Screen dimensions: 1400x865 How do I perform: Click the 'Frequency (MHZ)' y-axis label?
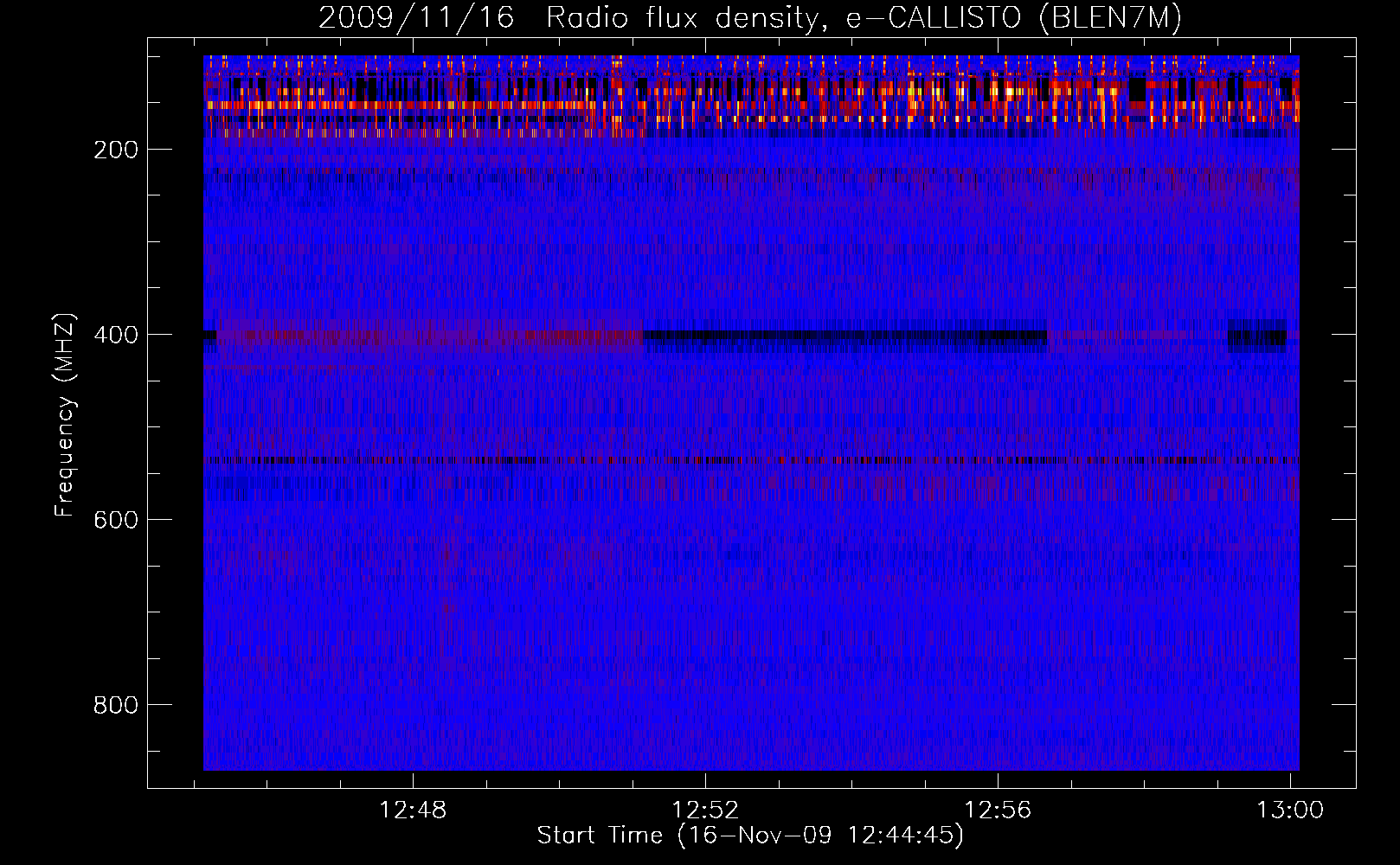click(x=64, y=415)
